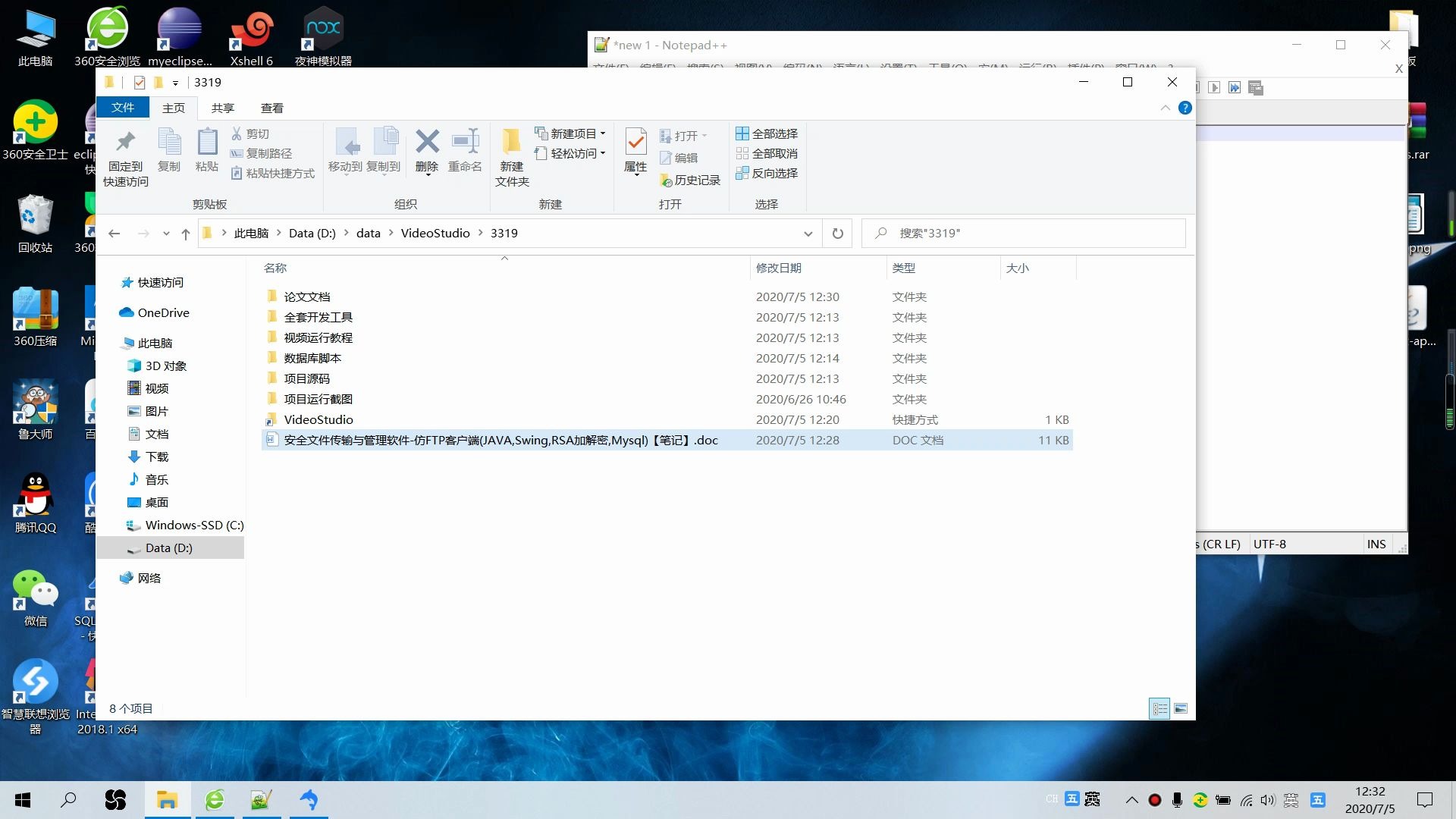Switch to the View ribbon tab
The image size is (1456, 819).
tap(271, 108)
